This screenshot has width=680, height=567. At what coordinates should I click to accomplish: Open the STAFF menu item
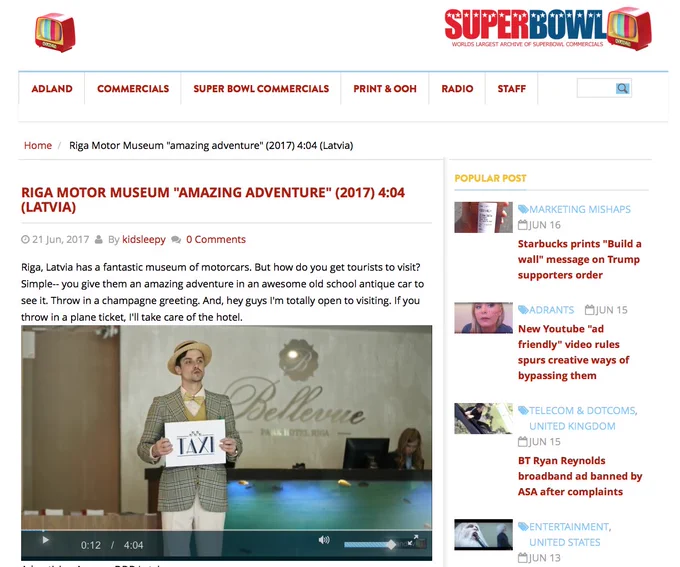[x=512, y=88]
